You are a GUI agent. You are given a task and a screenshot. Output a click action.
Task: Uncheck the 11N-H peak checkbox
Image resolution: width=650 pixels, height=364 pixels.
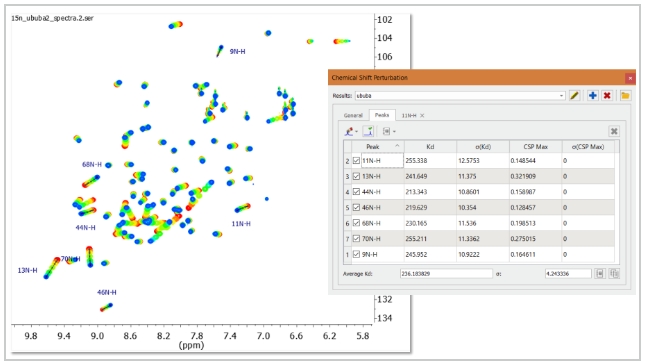click(x=356, y=160)
